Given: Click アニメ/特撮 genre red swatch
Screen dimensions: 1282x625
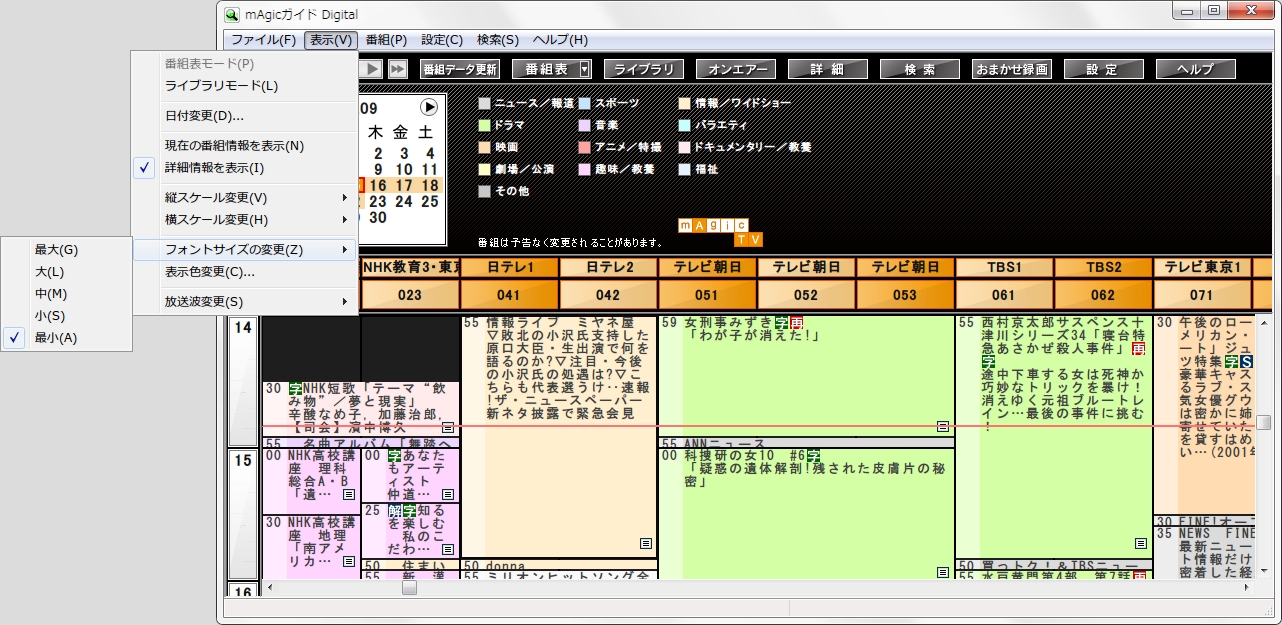Looking at the screenshot, I should (585, 147).
